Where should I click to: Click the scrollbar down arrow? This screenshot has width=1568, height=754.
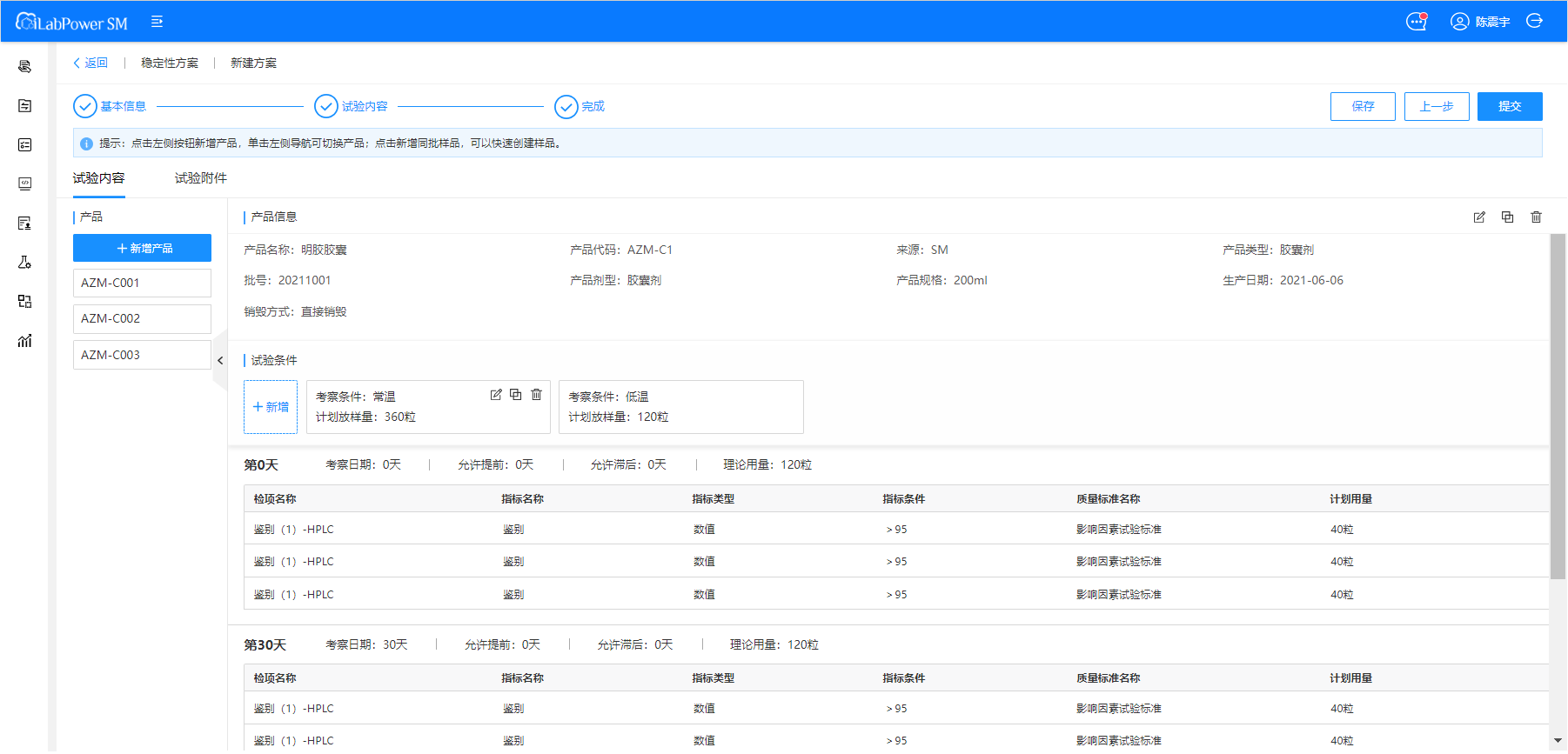tap(1558, 741)
